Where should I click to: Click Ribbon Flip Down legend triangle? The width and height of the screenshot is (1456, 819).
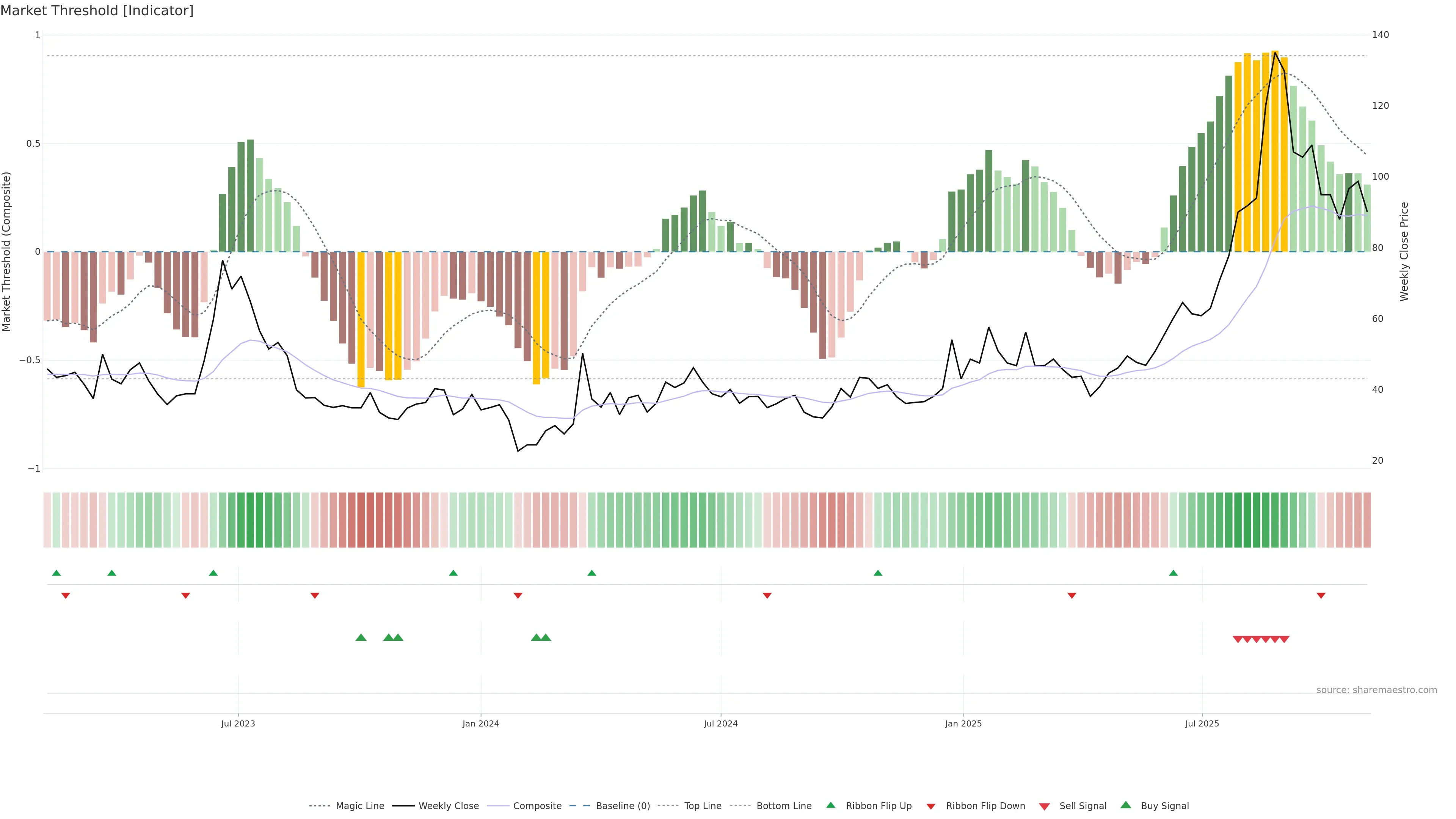931,806
